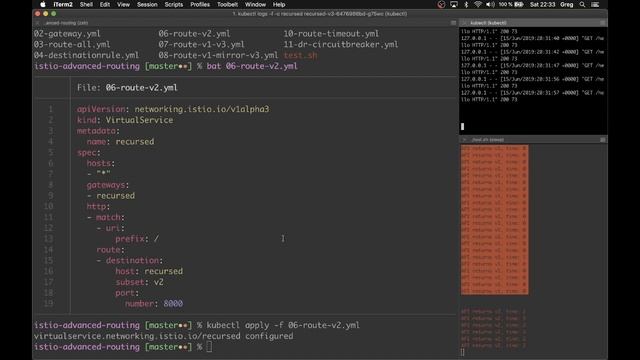Open Spotlight search magnifier icon
Screen dimensions: 640x360
pyautogui.click(x=582, y=4)
